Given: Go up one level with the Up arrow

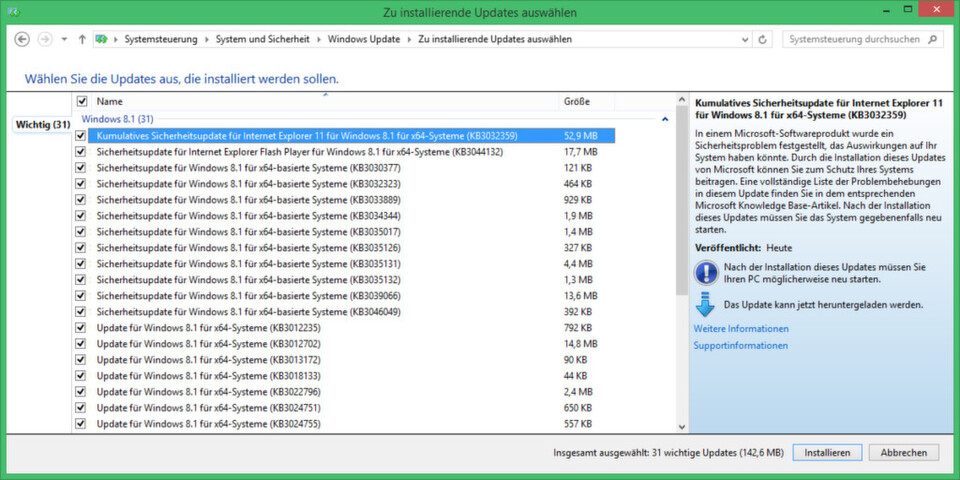Looking at the screenshot, I should [x=82, y=39].
